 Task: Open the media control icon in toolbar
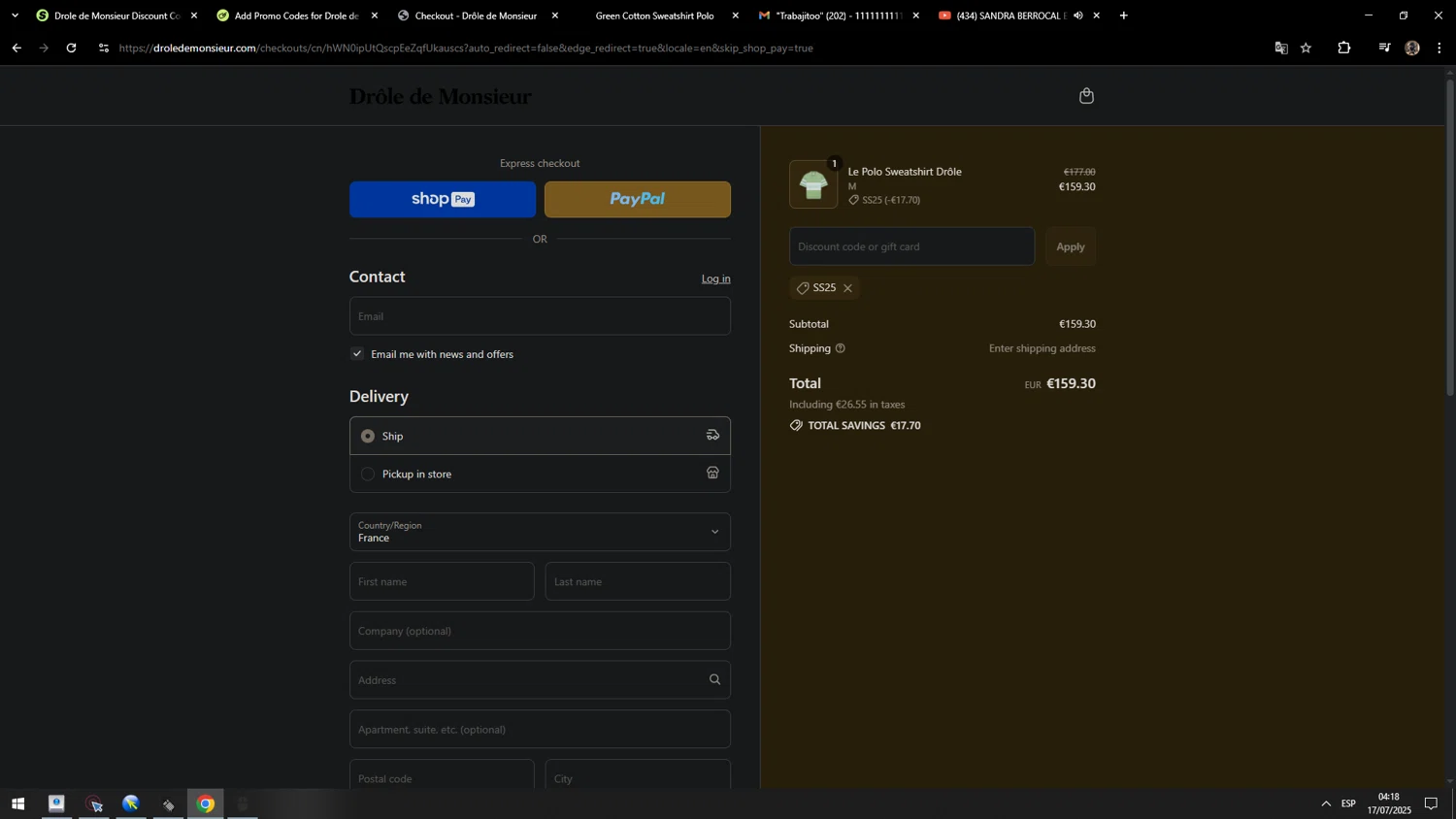[x=1384, y=48]
